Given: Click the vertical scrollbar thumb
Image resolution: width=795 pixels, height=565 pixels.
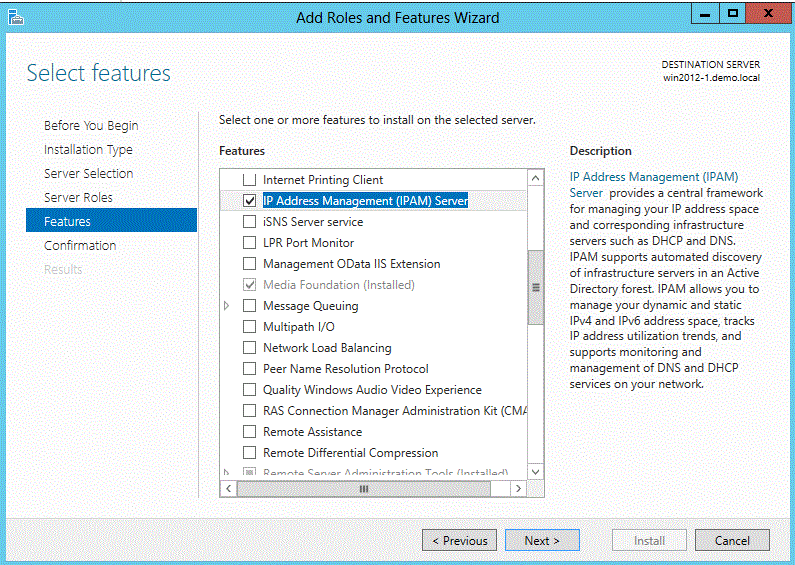Looking at the screenshot, I should (535, 286).
